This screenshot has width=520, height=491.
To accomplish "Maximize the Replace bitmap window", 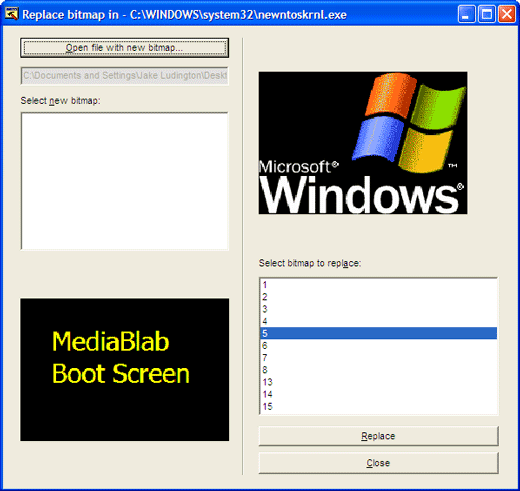I will coord(487,14).
